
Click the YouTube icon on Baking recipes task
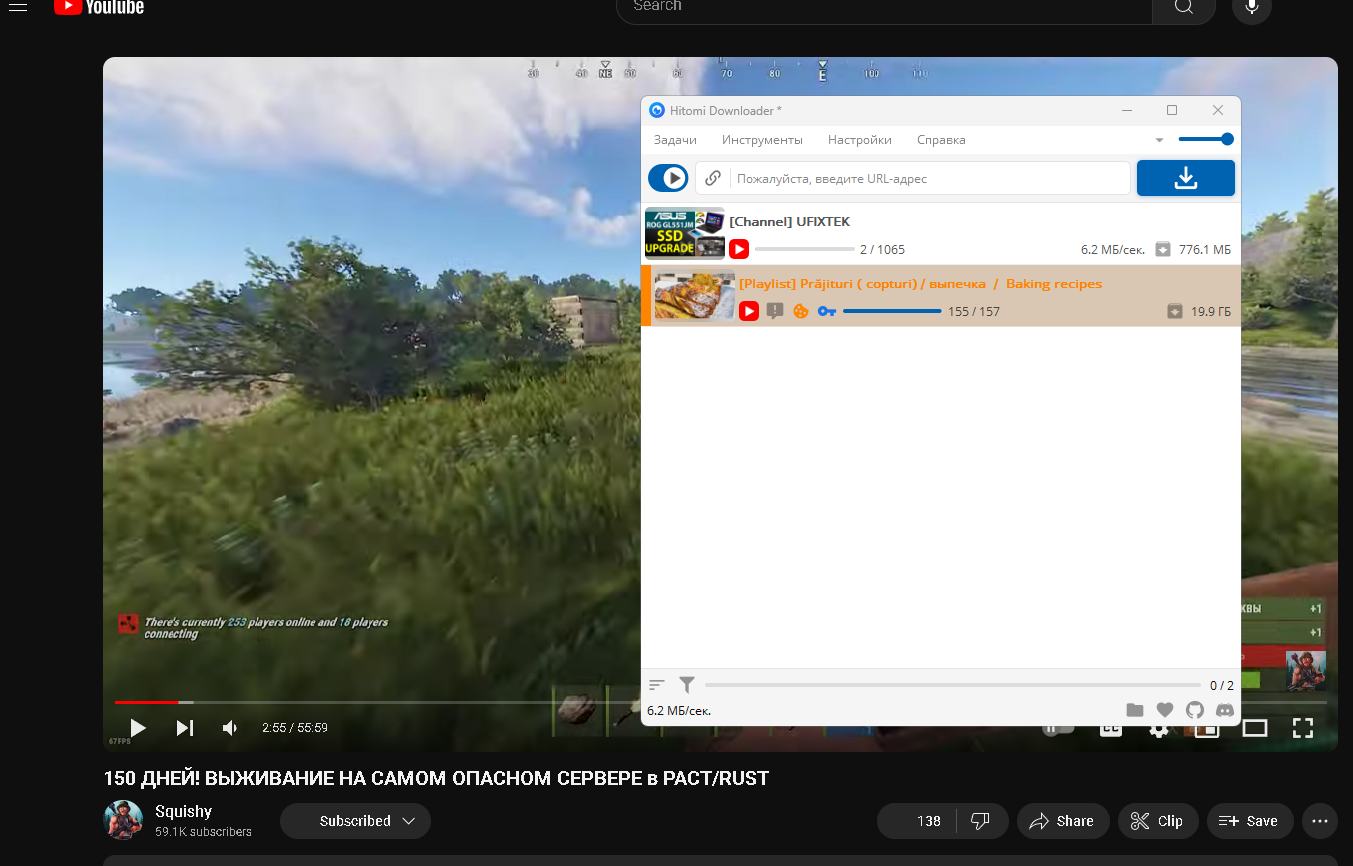point(749,311)
